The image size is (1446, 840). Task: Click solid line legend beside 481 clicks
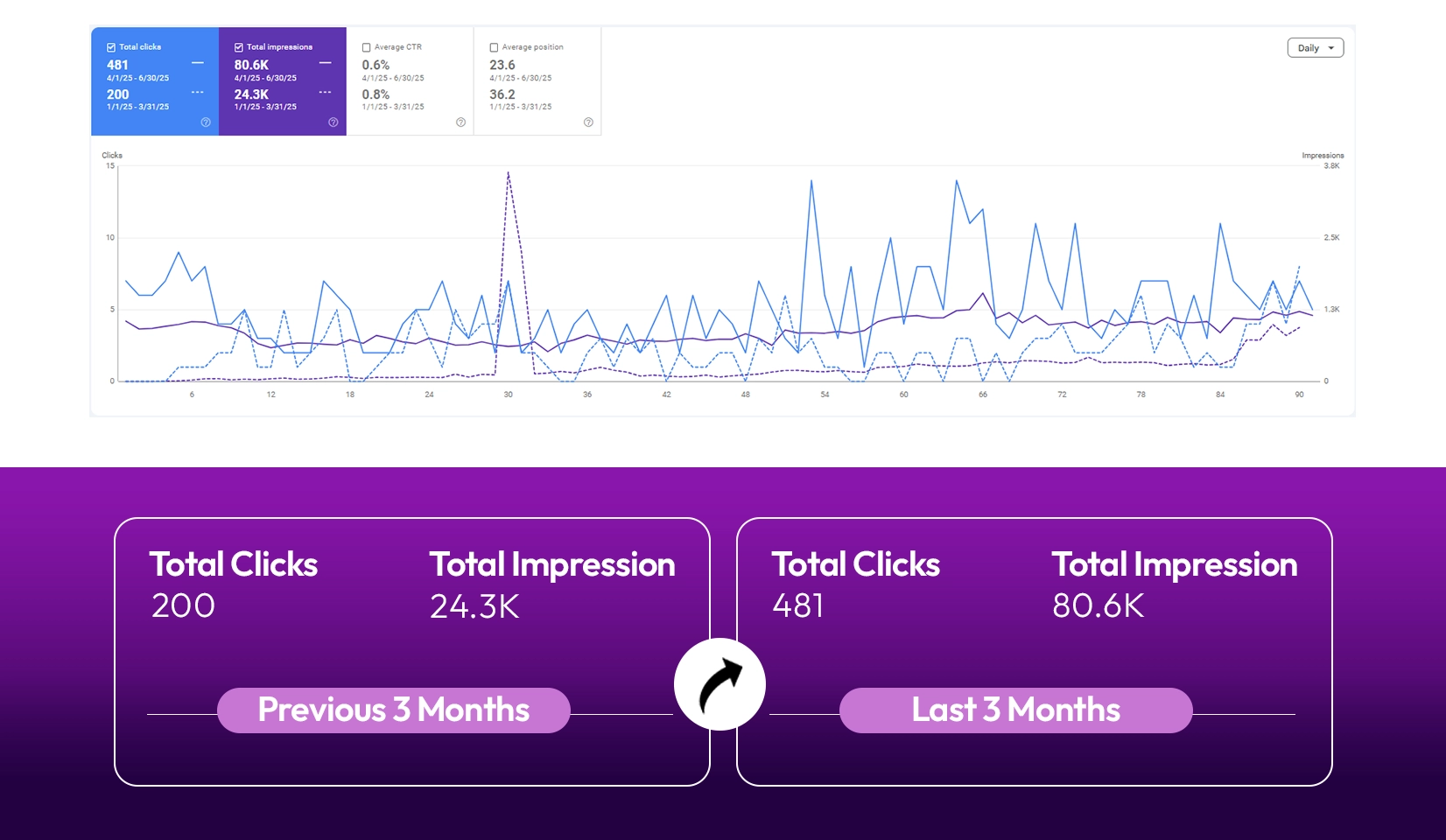pos(198,63)
